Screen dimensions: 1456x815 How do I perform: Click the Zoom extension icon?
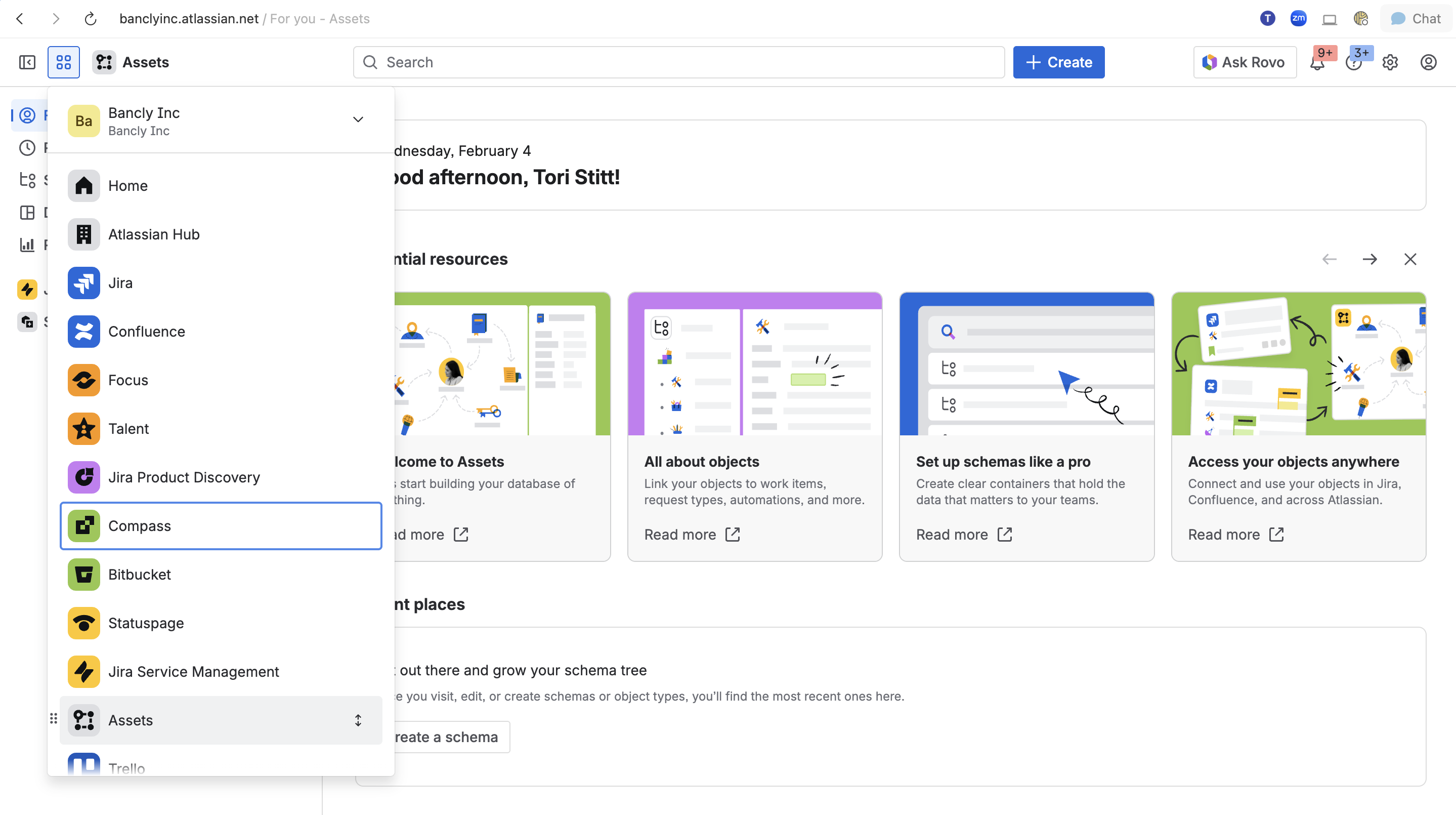coord(1298,19)
